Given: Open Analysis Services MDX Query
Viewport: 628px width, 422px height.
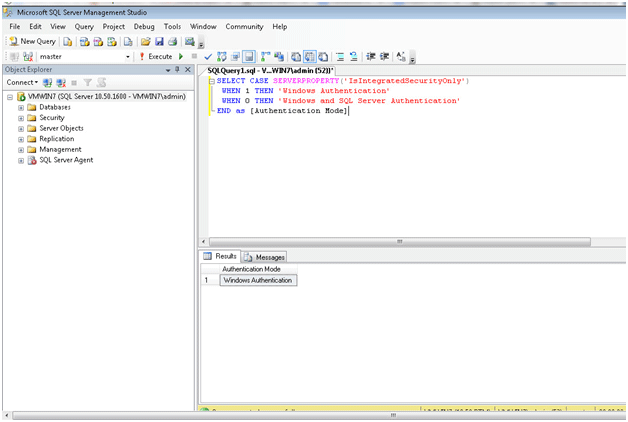Looking at the screenshot, I should pos(85,42).
